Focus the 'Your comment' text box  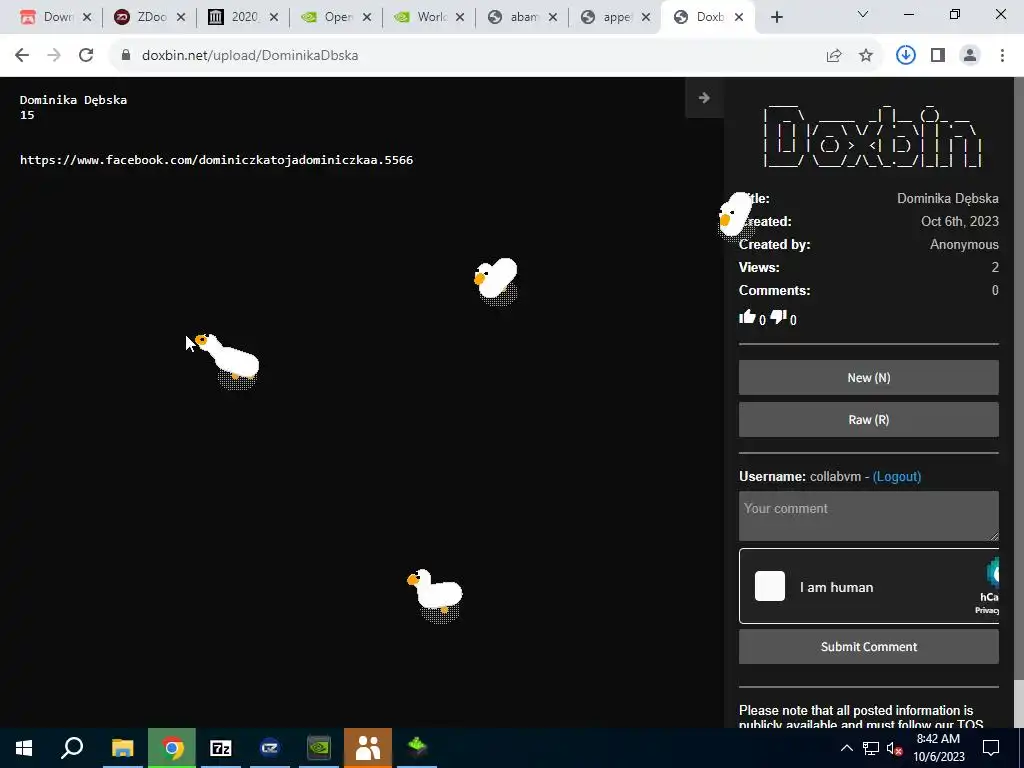pyautogui.click(x=869, y=516)
